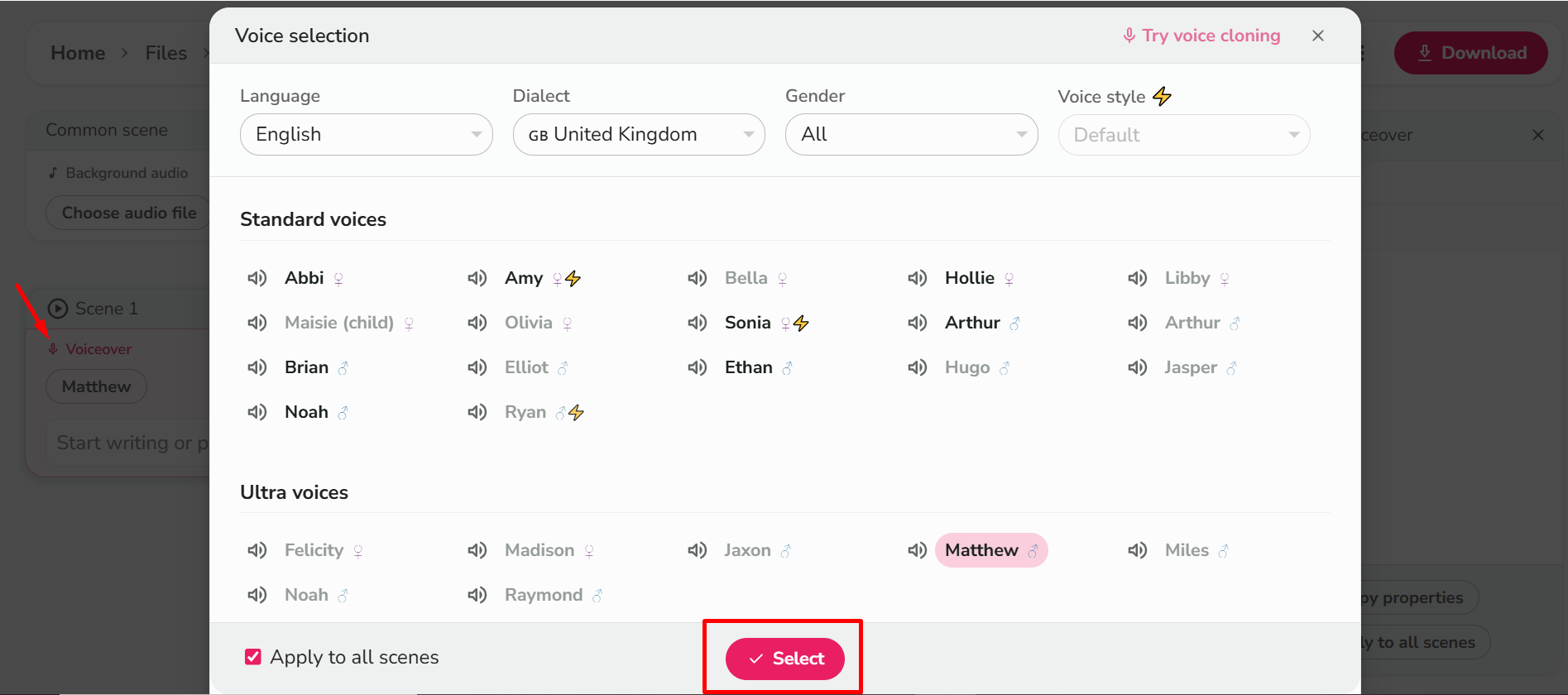Choose the Noah standard voice
This screenshot has width=1568, height=695.
[306, 412]
